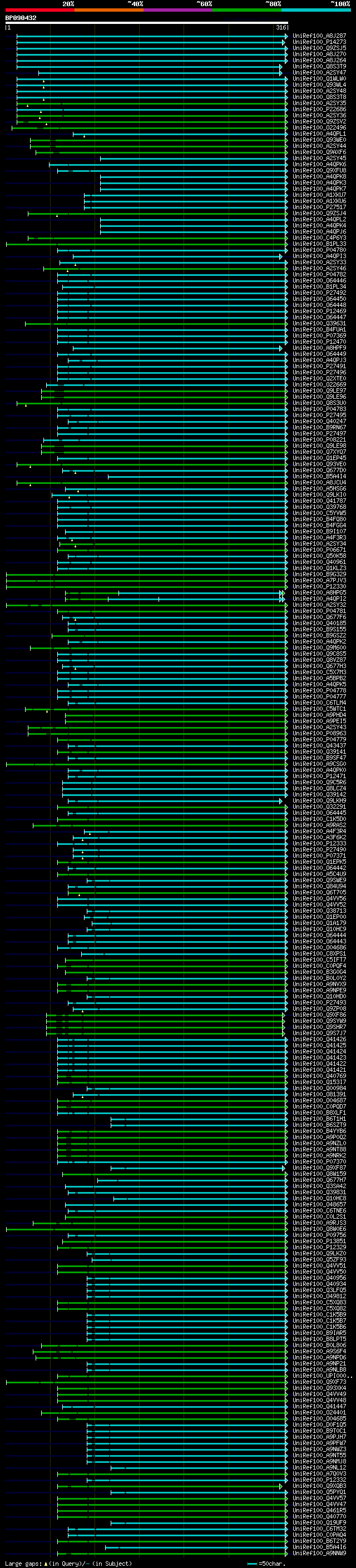Select the purple ~60% legend segment
The width and height of the screenshot is (356, 1568).
point(179,10)
